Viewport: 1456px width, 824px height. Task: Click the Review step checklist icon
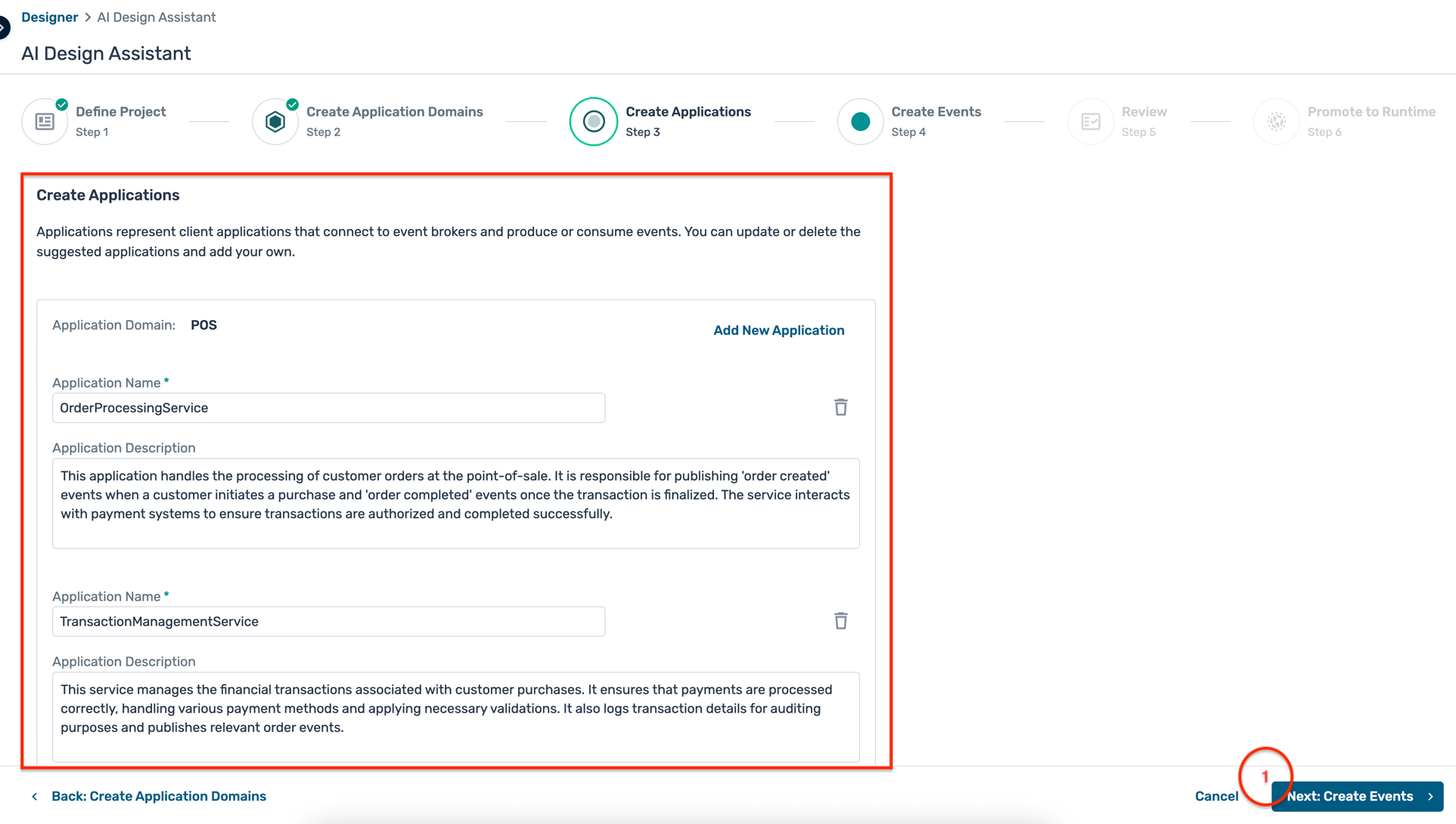(x=1091, y=121)
